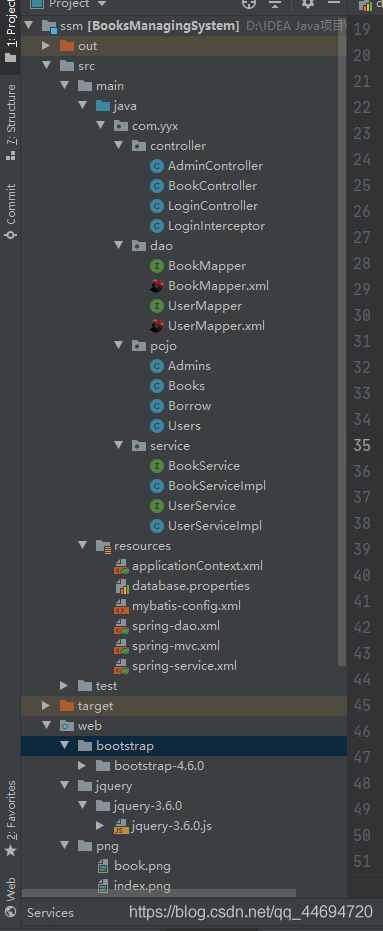The height and width of the screenshot is (931, 383).
Task: Open the Web tool tab
Action: point(10,897)
